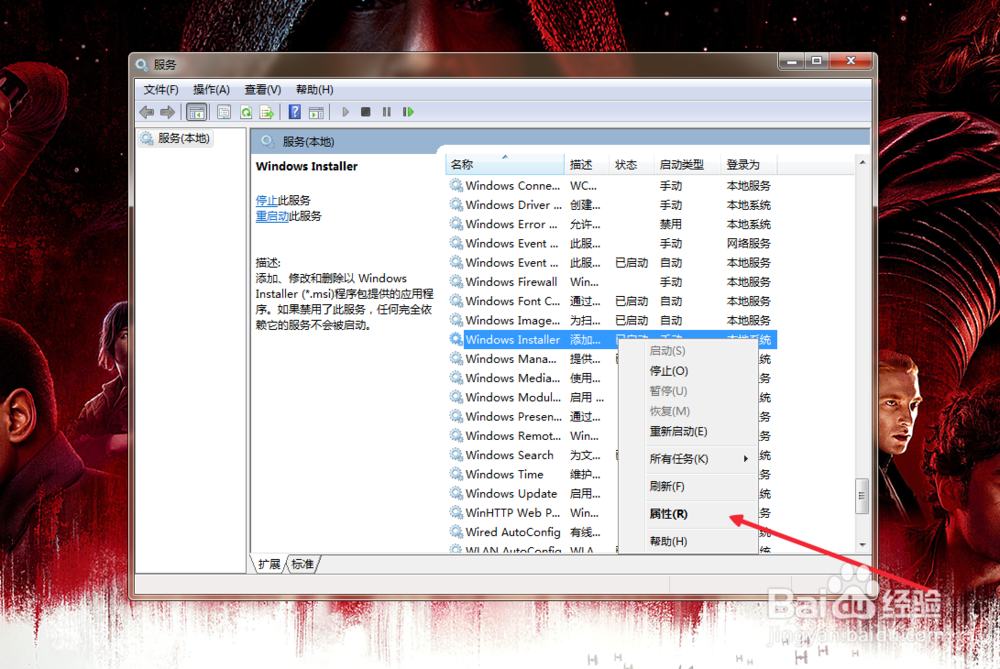
Task: Click the Stop service square icon
Action: coord(365,112)
